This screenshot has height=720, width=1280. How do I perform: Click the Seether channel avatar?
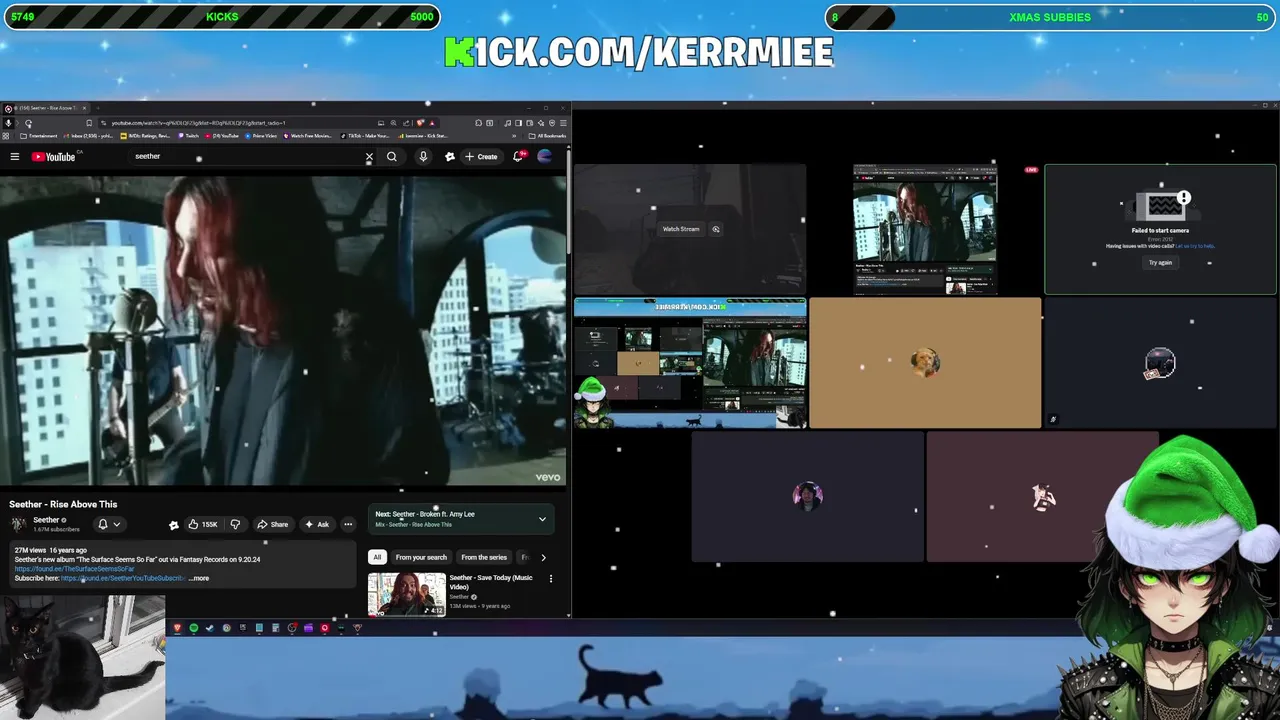click(x=18, y=524)
